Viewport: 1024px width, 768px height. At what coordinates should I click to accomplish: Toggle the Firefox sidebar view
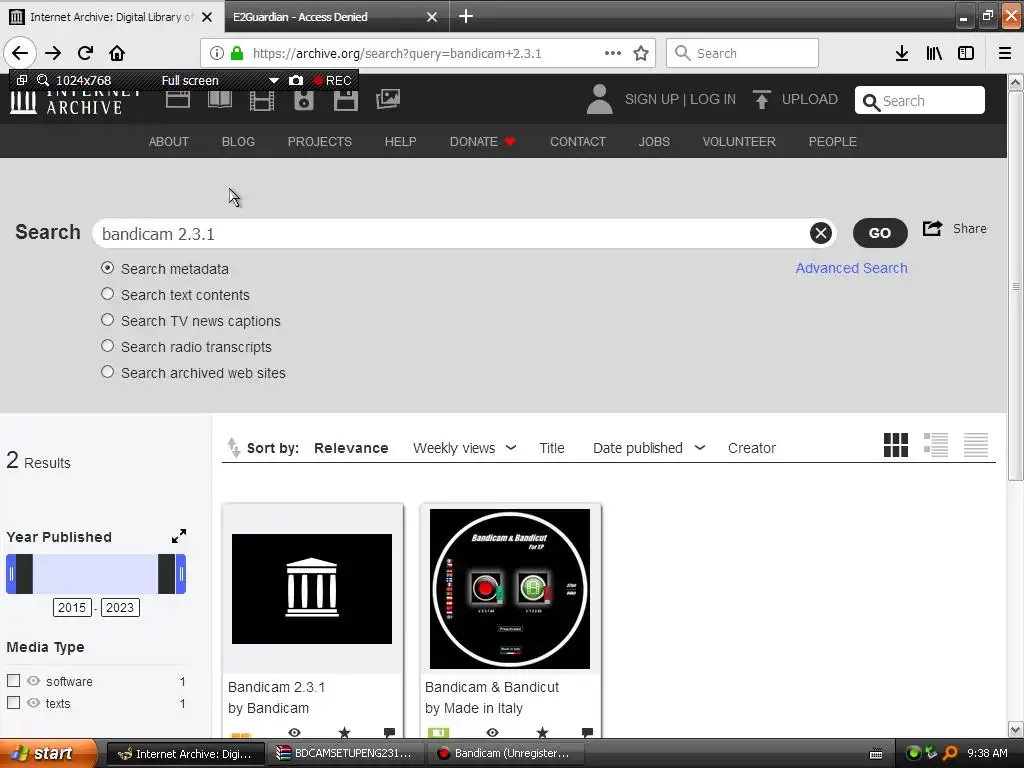(966, 53)
